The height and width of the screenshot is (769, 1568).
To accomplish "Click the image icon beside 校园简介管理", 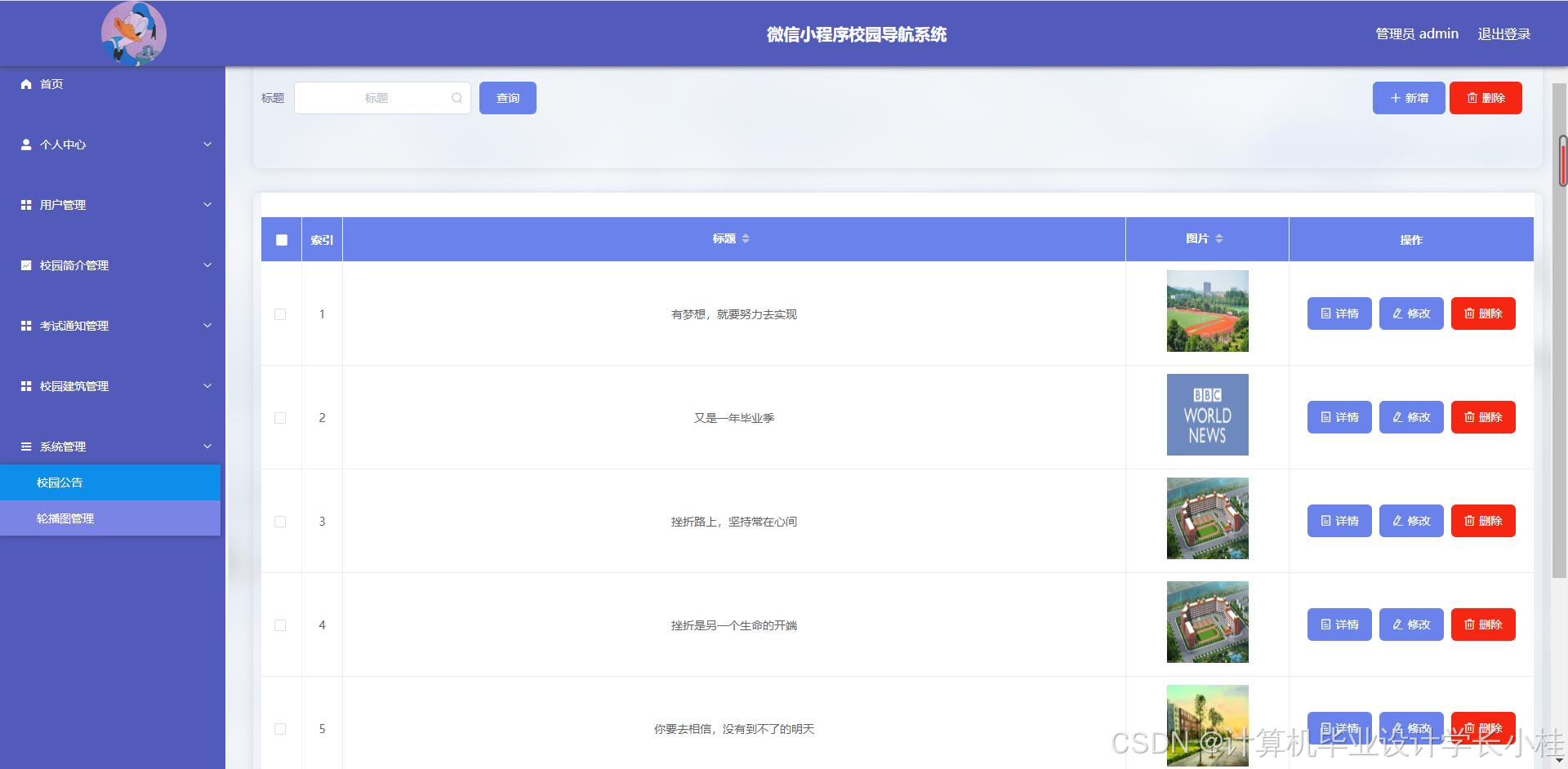I will coord(26,265).
